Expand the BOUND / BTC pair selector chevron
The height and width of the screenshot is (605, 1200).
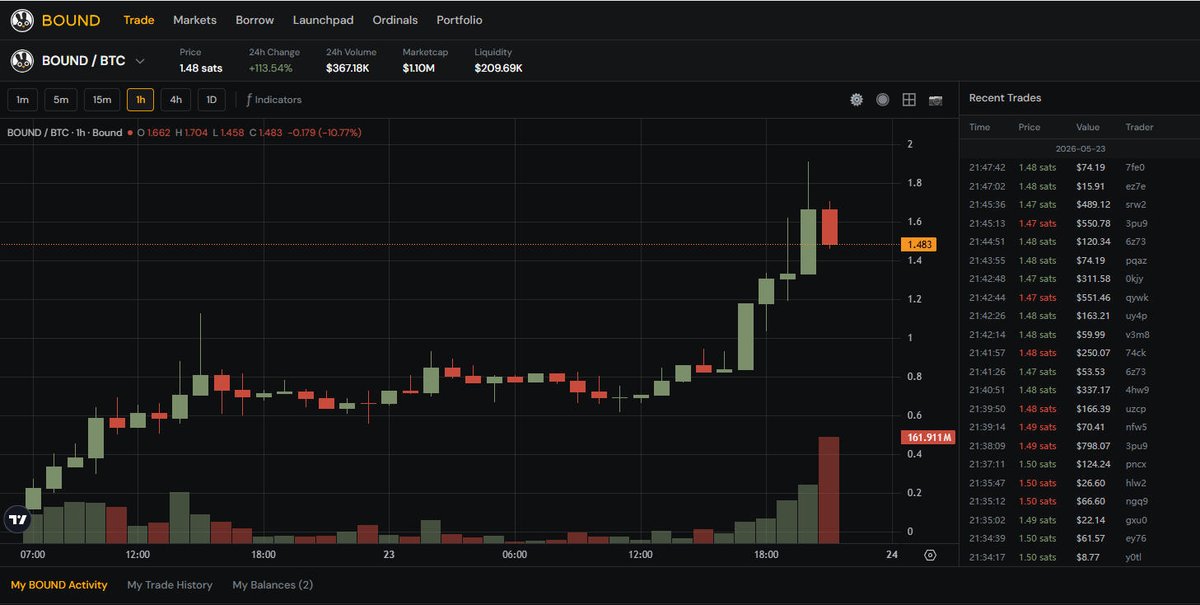pyautogui.click(x=140, y=61)
